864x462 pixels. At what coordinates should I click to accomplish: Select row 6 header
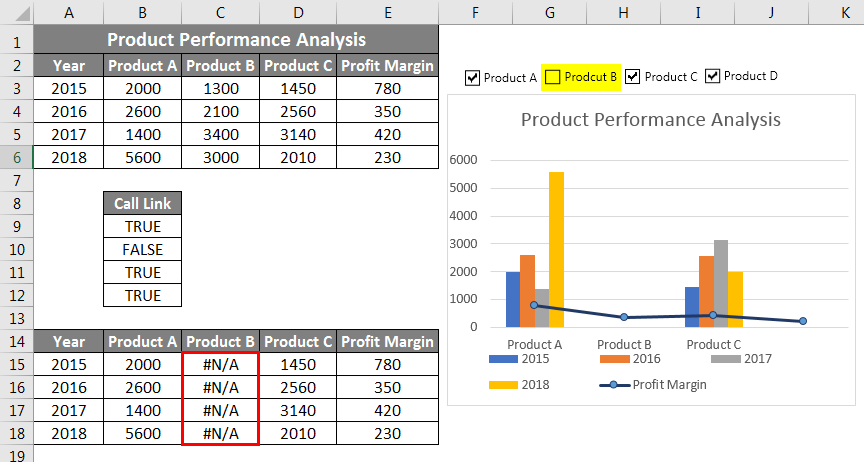[x=17, y=158]
